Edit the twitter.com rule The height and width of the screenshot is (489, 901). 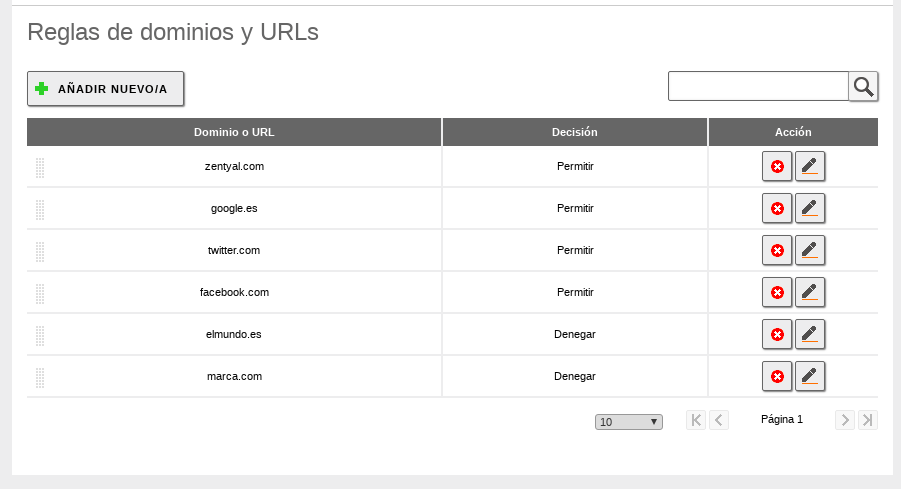810,250
